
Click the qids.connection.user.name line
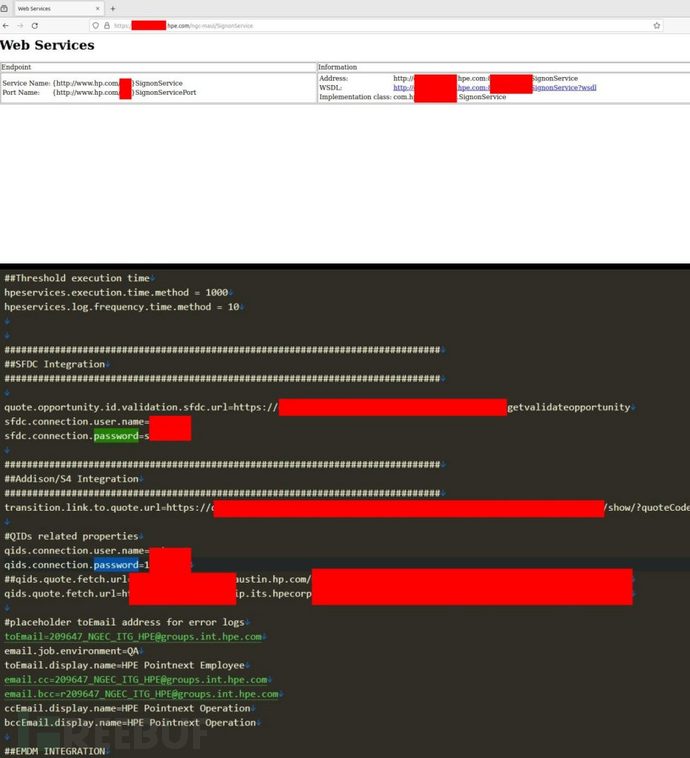point(77,551)
